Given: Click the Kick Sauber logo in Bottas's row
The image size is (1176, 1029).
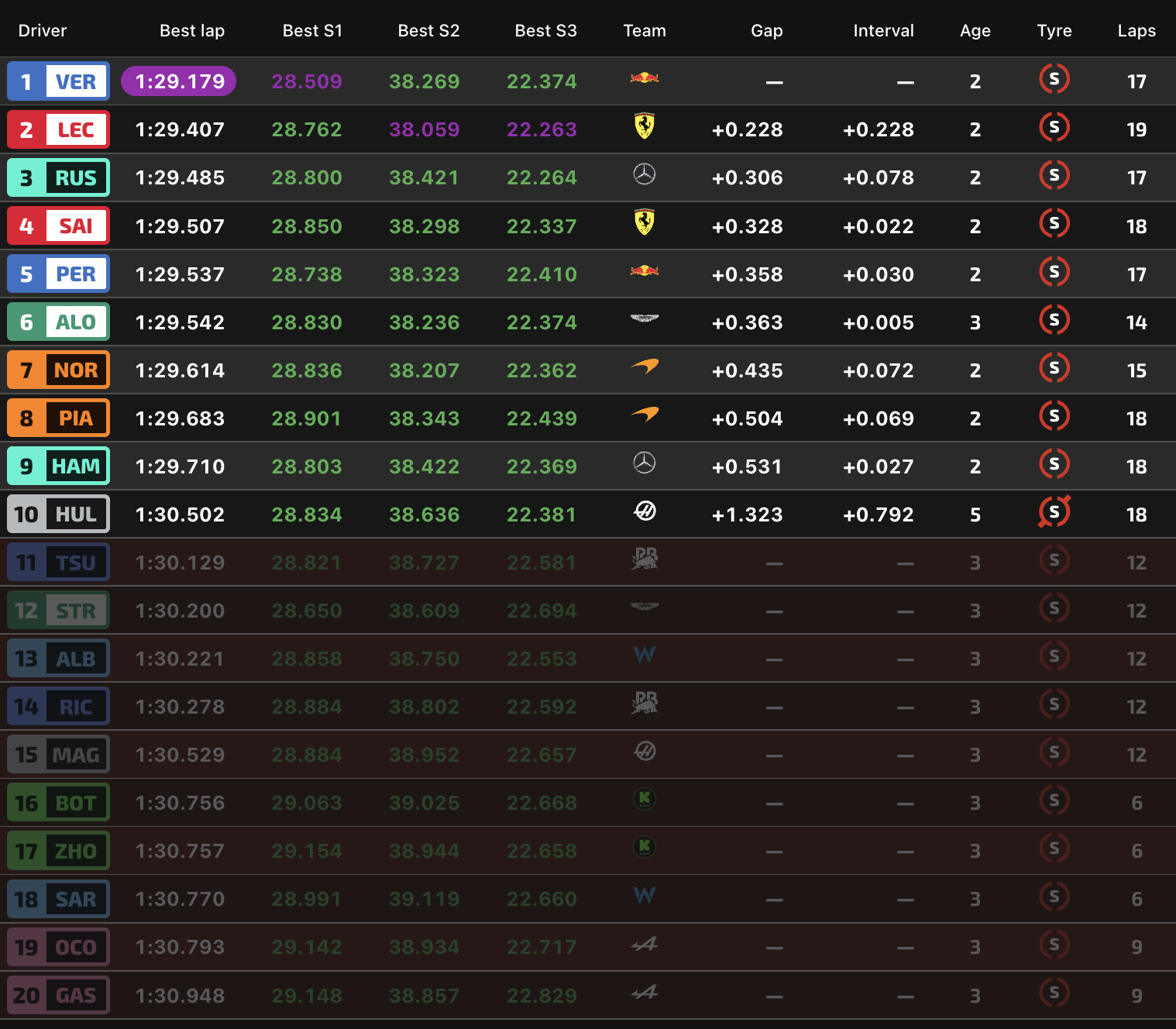Looking at the screenshot, I should 644,800.
